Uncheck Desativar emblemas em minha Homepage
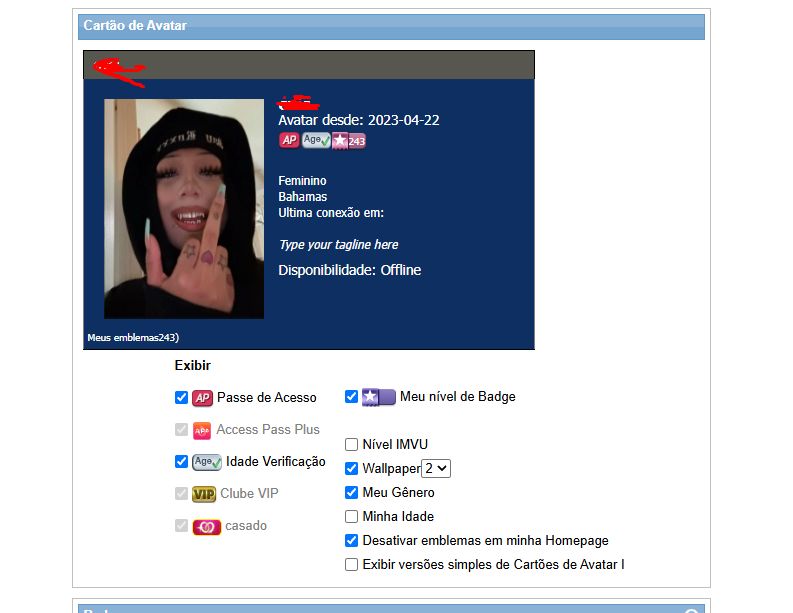The width and height of the screenshot is (793, 613). click(351, 541)
